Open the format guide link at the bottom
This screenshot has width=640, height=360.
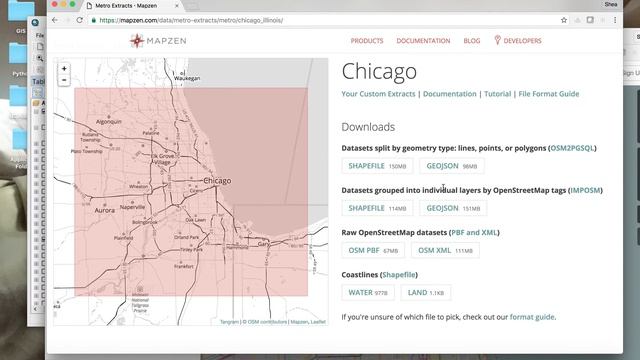tap(532, 317)
